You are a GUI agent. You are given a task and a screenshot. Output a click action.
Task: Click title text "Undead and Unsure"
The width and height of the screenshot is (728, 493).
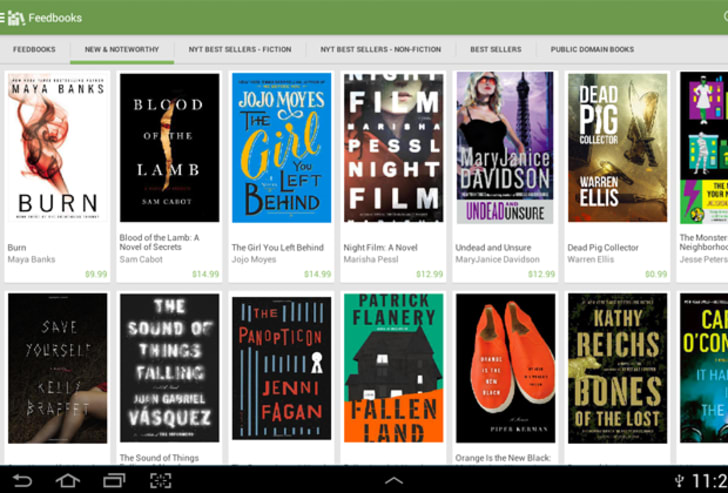click(x=493, y=247)
